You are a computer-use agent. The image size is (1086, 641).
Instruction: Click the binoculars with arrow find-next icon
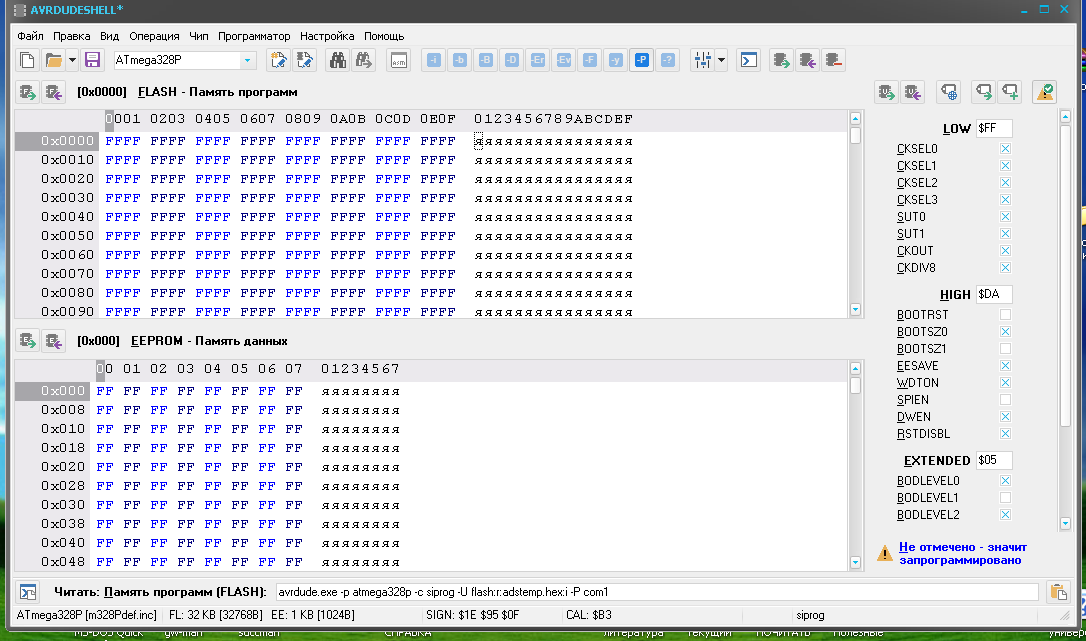click(364, 60)
